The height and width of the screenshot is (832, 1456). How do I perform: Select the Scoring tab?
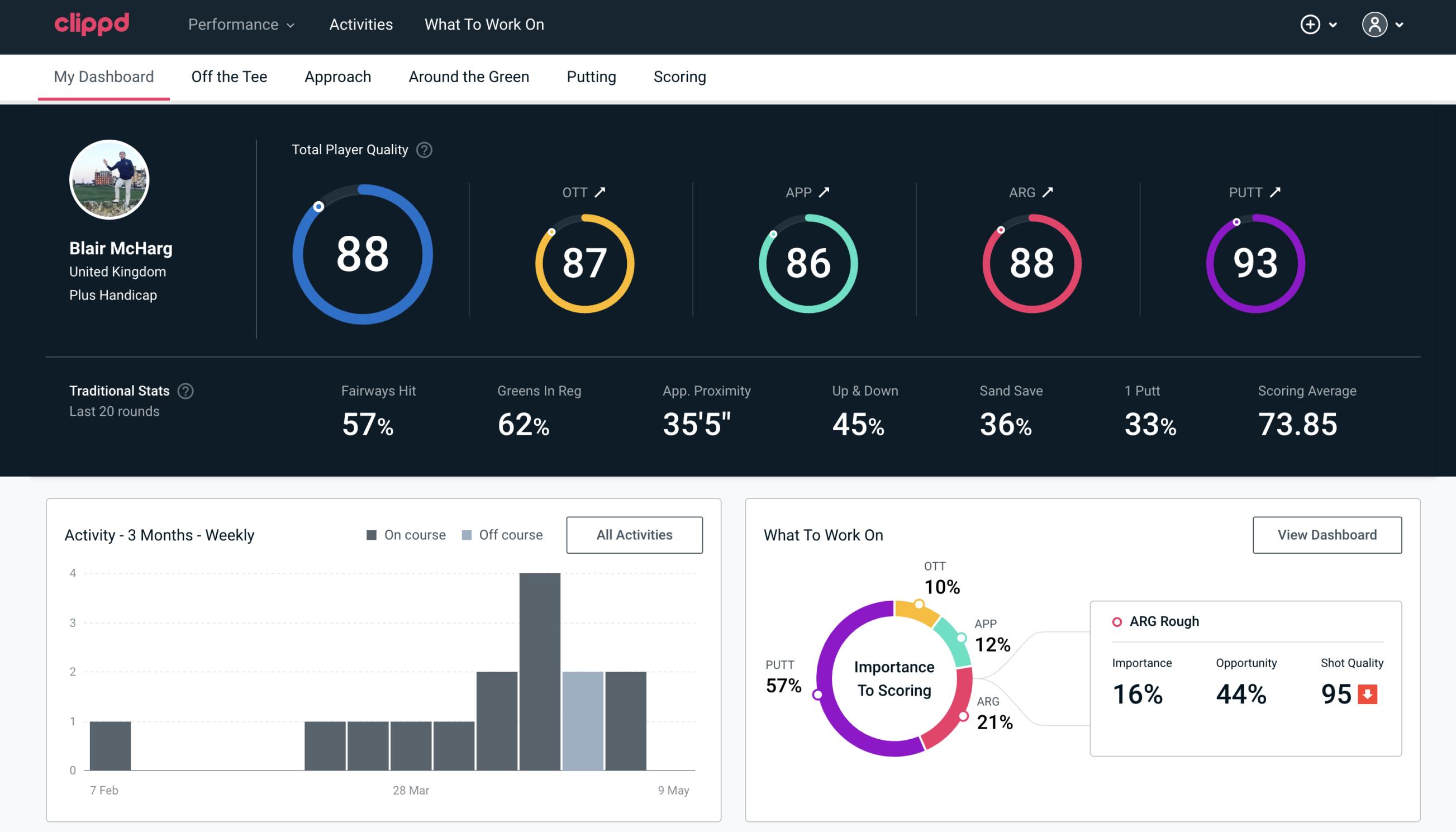click(x=680, y=76)
